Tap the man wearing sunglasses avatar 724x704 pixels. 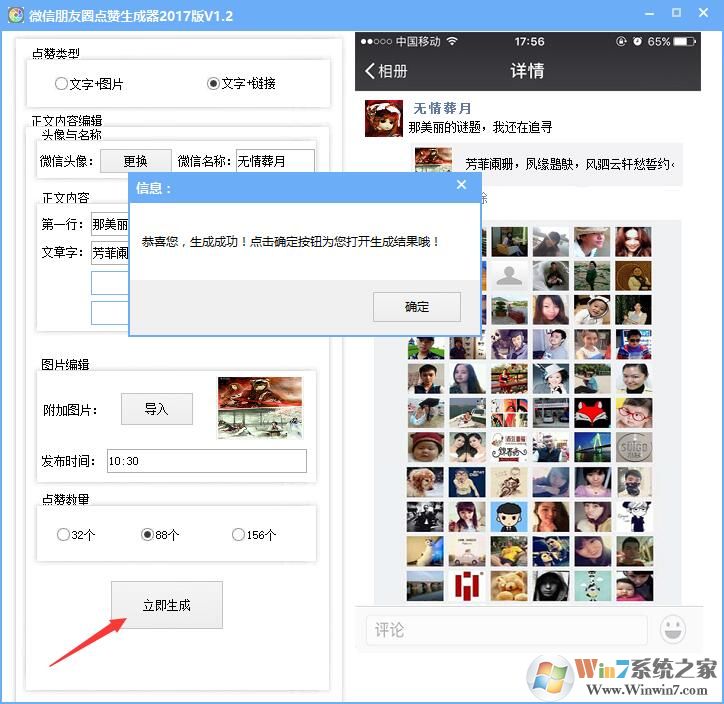[634, 344]
